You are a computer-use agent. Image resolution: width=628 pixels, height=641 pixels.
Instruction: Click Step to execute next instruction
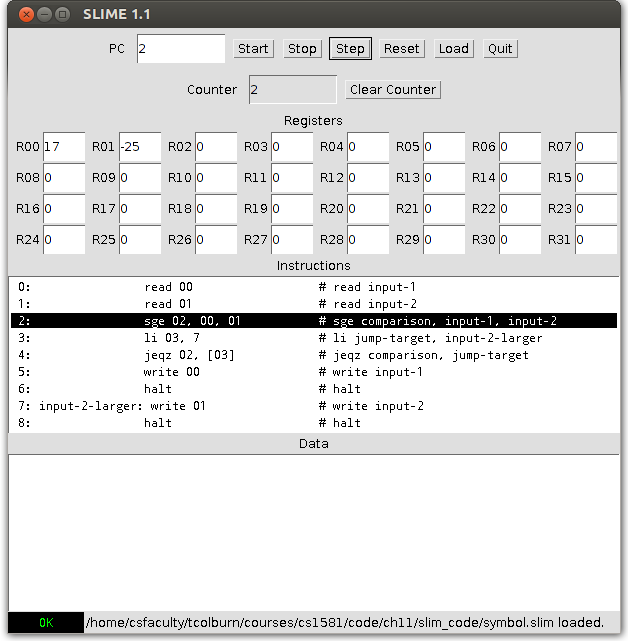(350, 49)
